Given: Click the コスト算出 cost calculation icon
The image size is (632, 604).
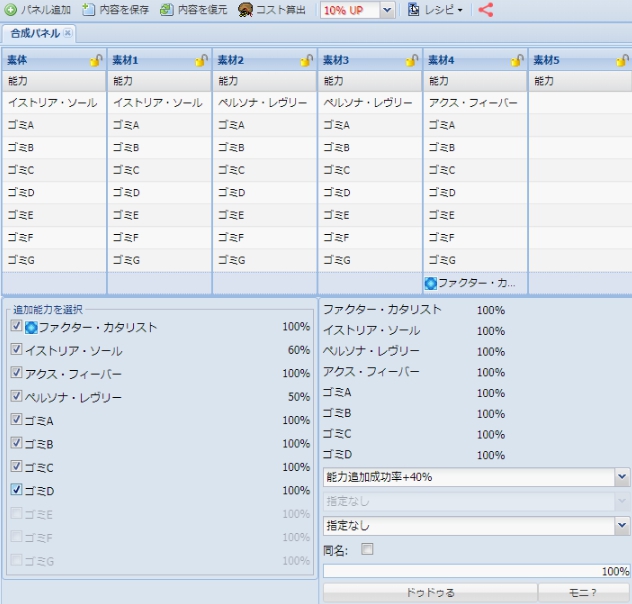Looking at the screenshot, I should [x=245, y=10].
